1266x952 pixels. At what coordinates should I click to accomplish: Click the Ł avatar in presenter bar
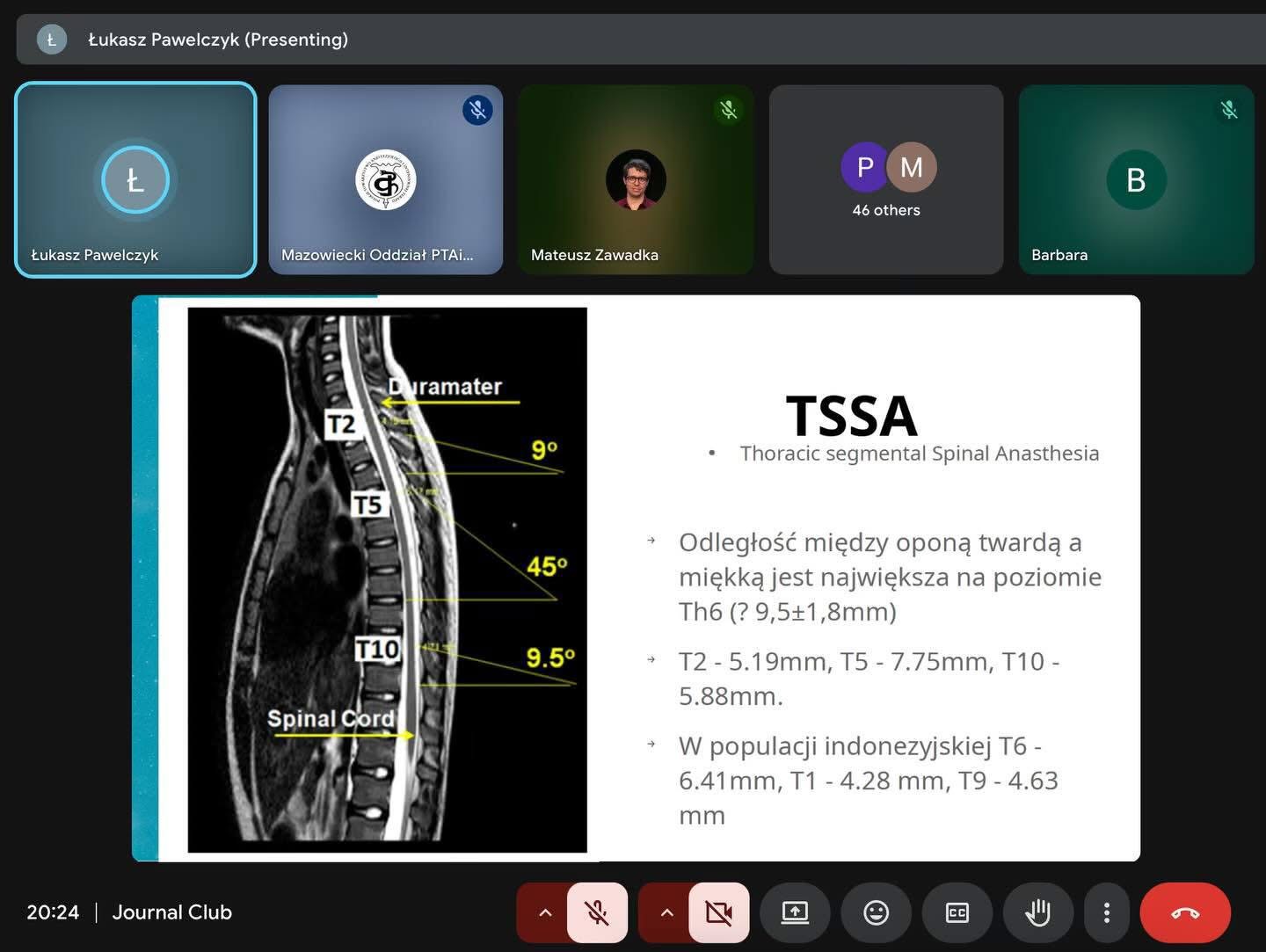point(51,40)
